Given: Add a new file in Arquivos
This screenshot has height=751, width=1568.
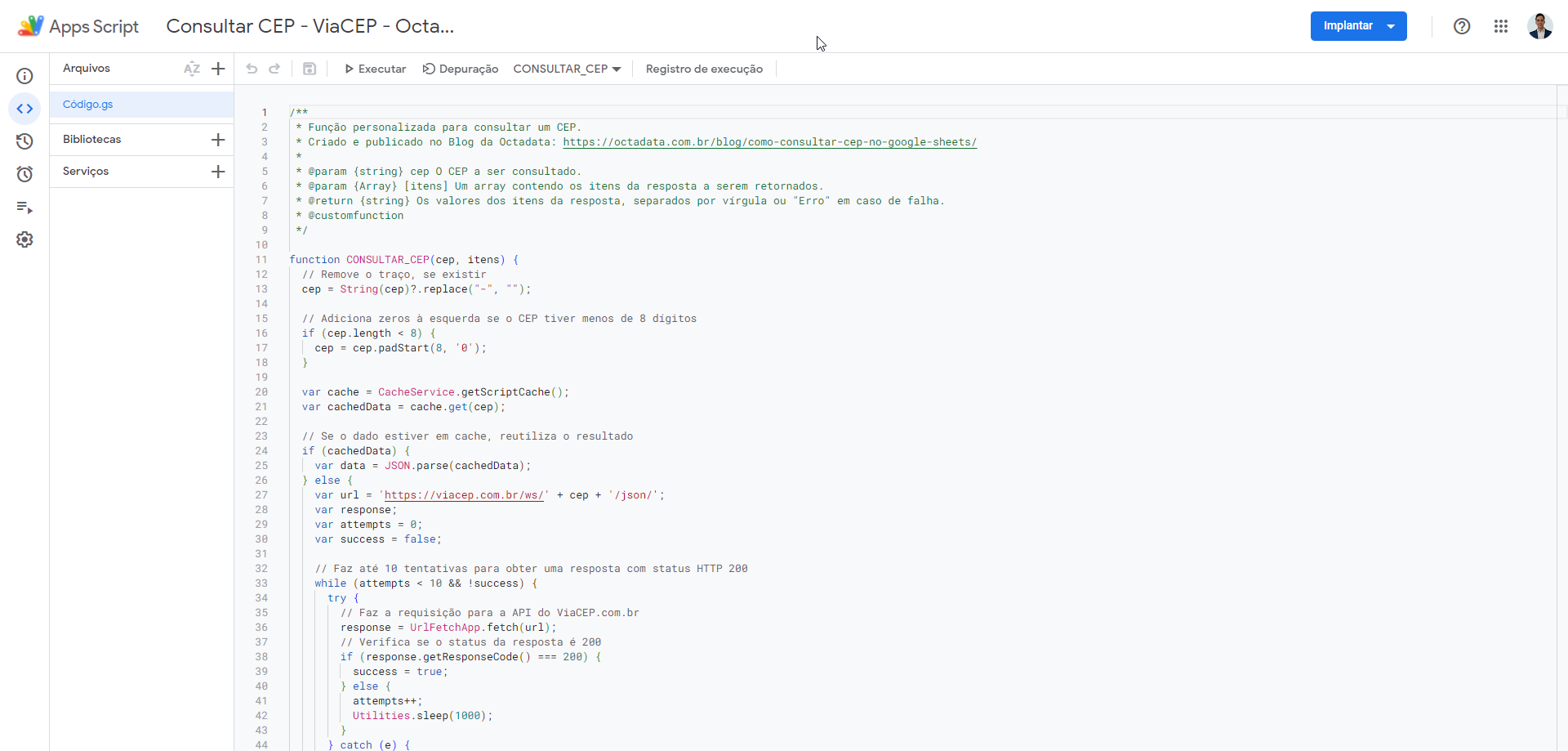Looking at the screenshot, I should [x=218, y=69].
